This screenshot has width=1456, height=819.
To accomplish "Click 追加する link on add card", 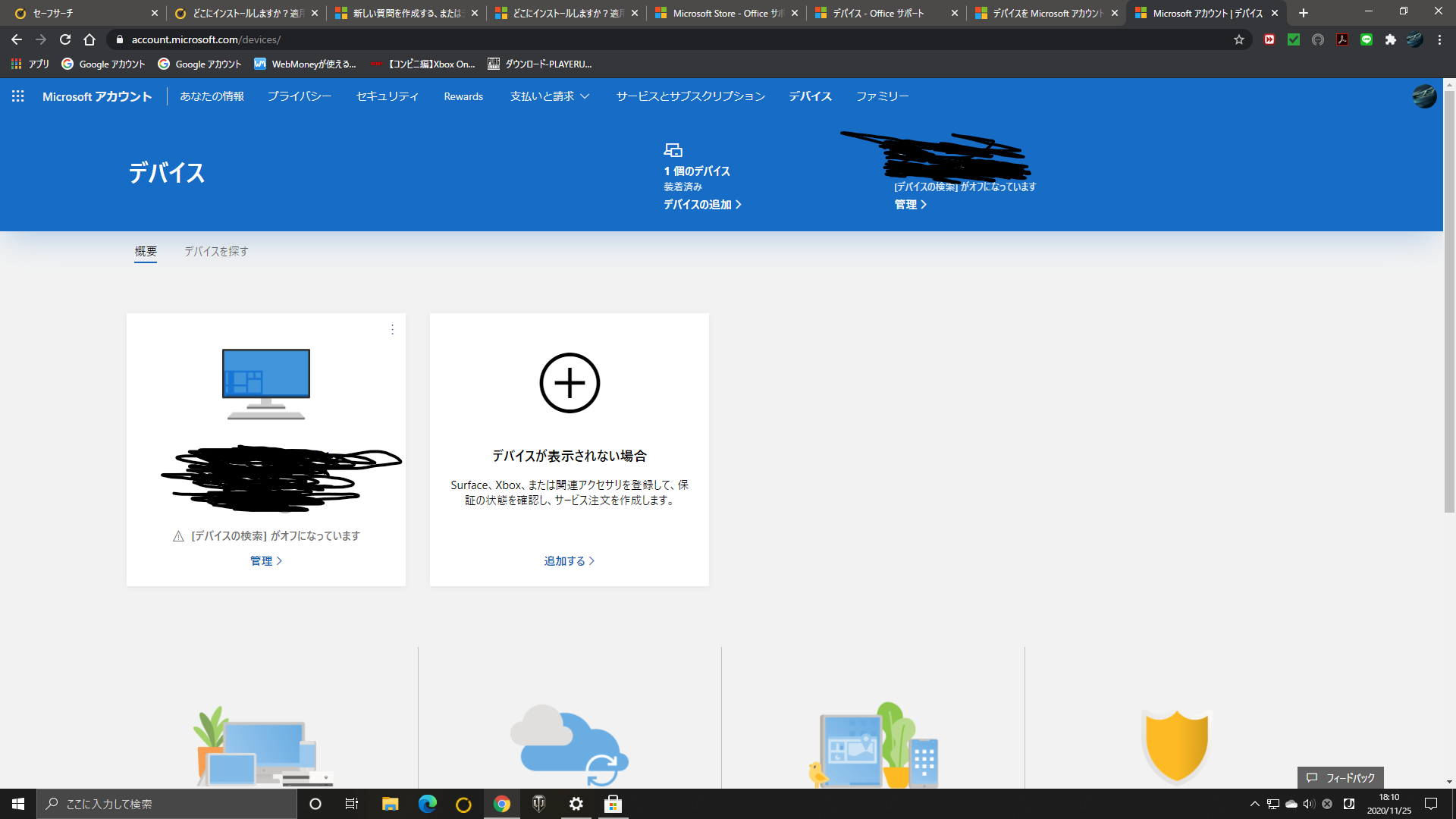I will click(x=570, y=561).
